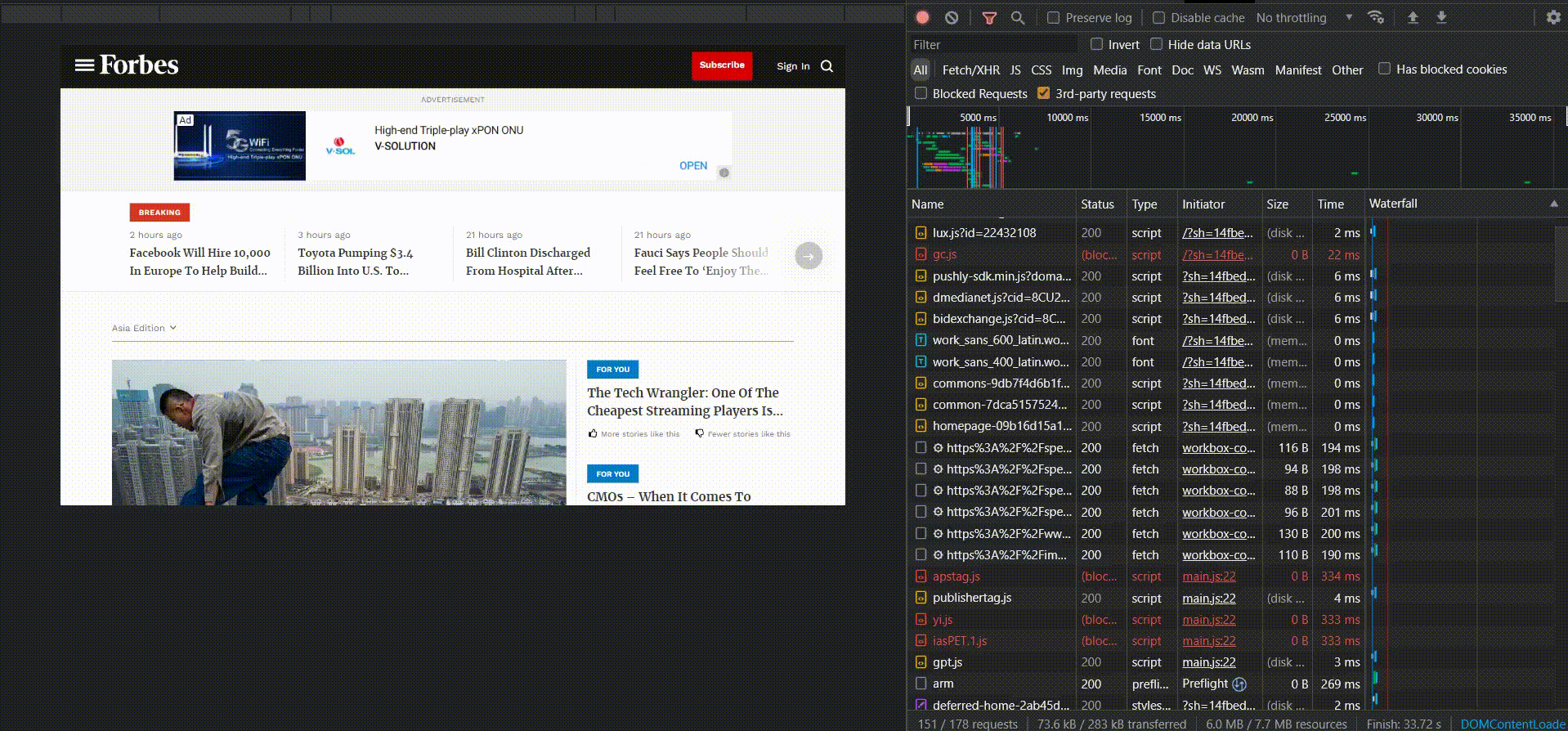Filter requests by Img type

(x=1072, y=70)
